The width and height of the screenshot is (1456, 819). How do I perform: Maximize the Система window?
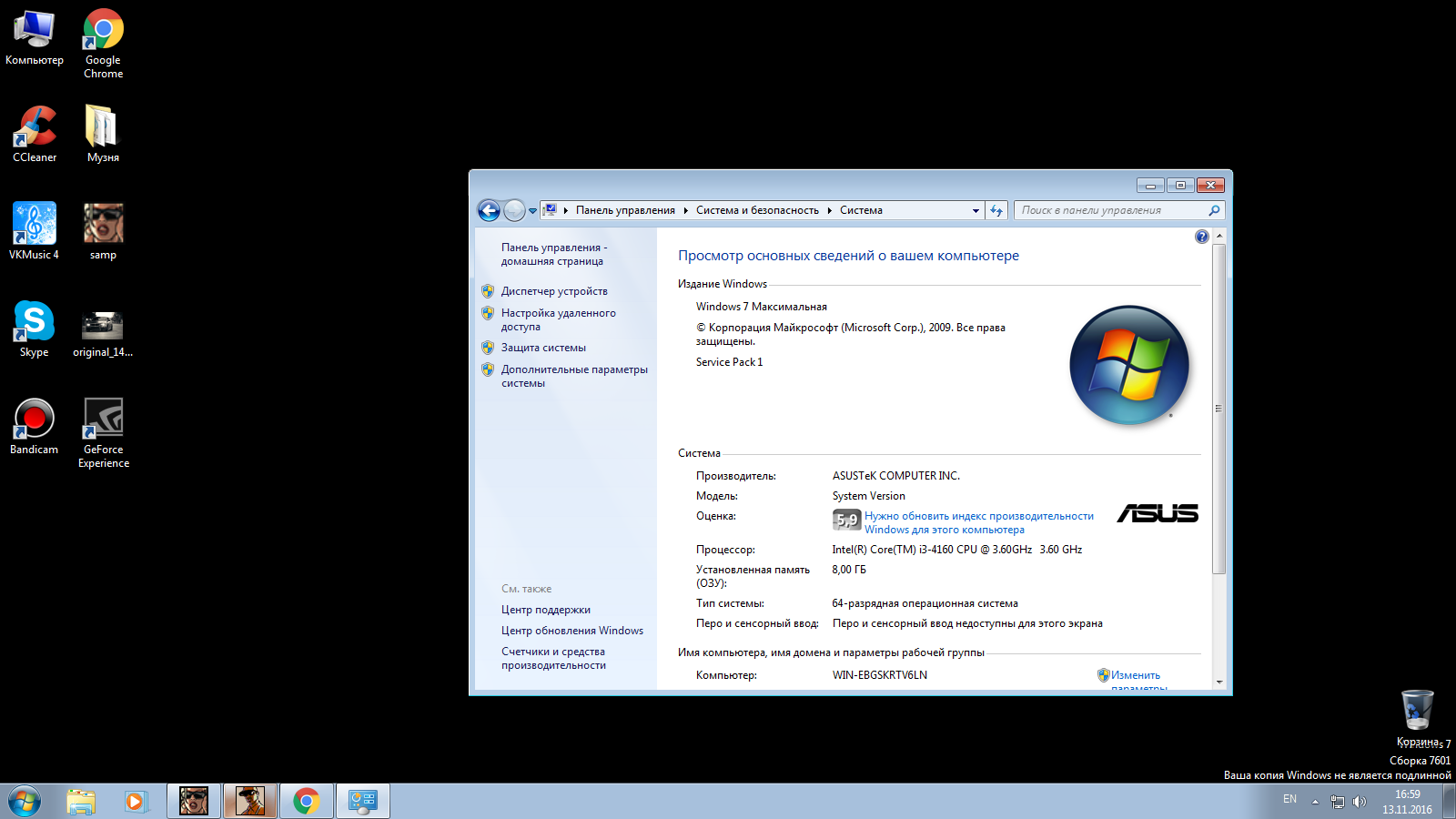tap(1180, 185)
